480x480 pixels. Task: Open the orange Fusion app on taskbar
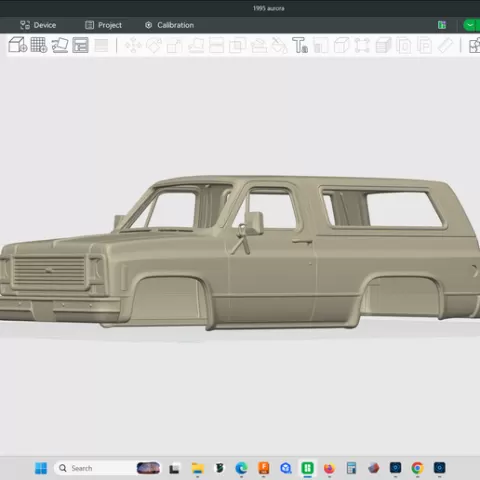264,468
